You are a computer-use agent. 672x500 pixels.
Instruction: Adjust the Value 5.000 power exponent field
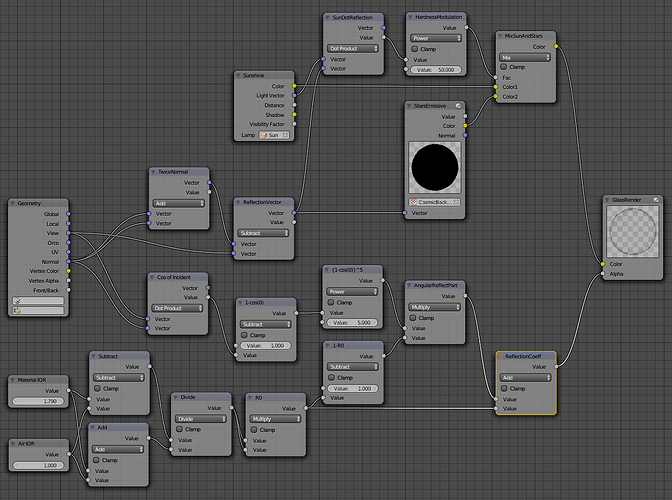click(352, 323)
